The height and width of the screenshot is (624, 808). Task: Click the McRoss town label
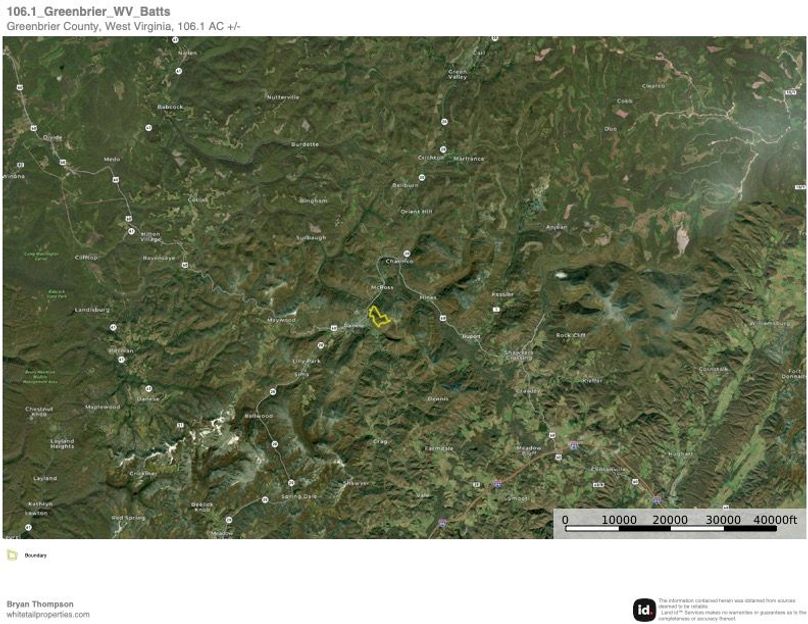pyautogui.click(x=382, y=287)
